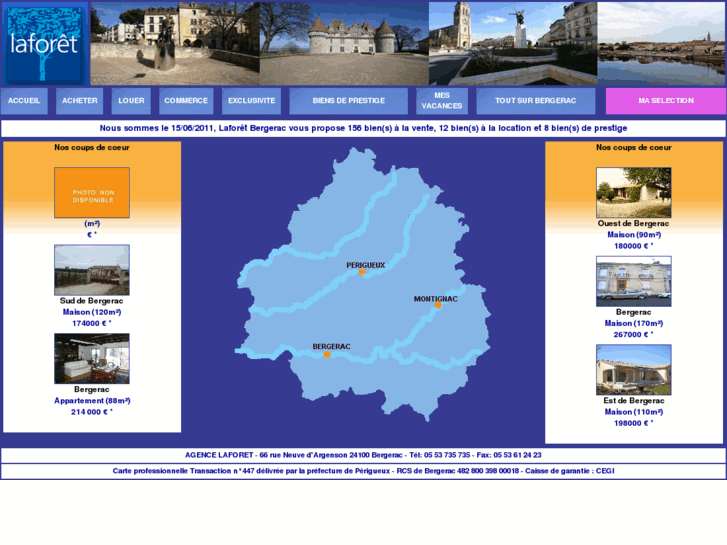This screenshot has height=545, width=727.
Task: Open BIENS DE PRESTIGE page
Action: tap(349, 101)
